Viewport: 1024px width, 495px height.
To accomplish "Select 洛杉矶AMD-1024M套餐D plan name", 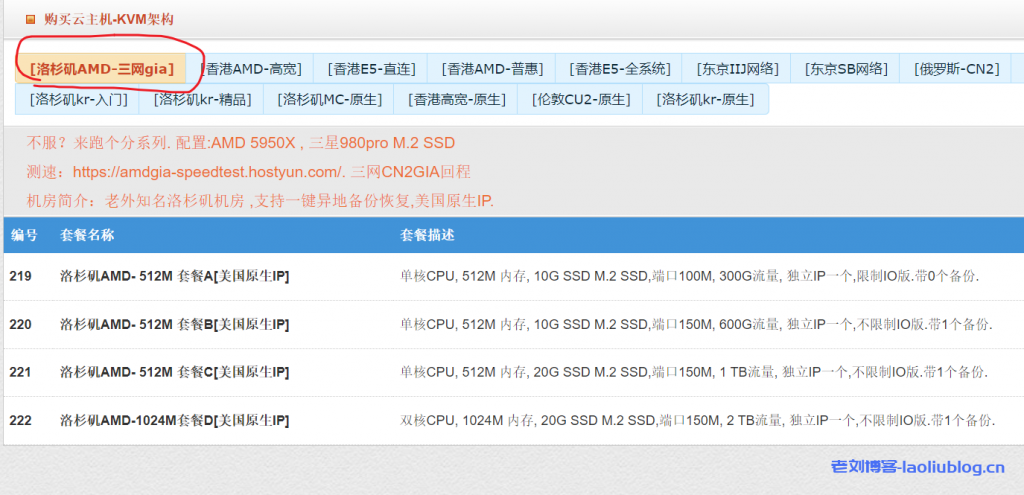I will point(174,421).
